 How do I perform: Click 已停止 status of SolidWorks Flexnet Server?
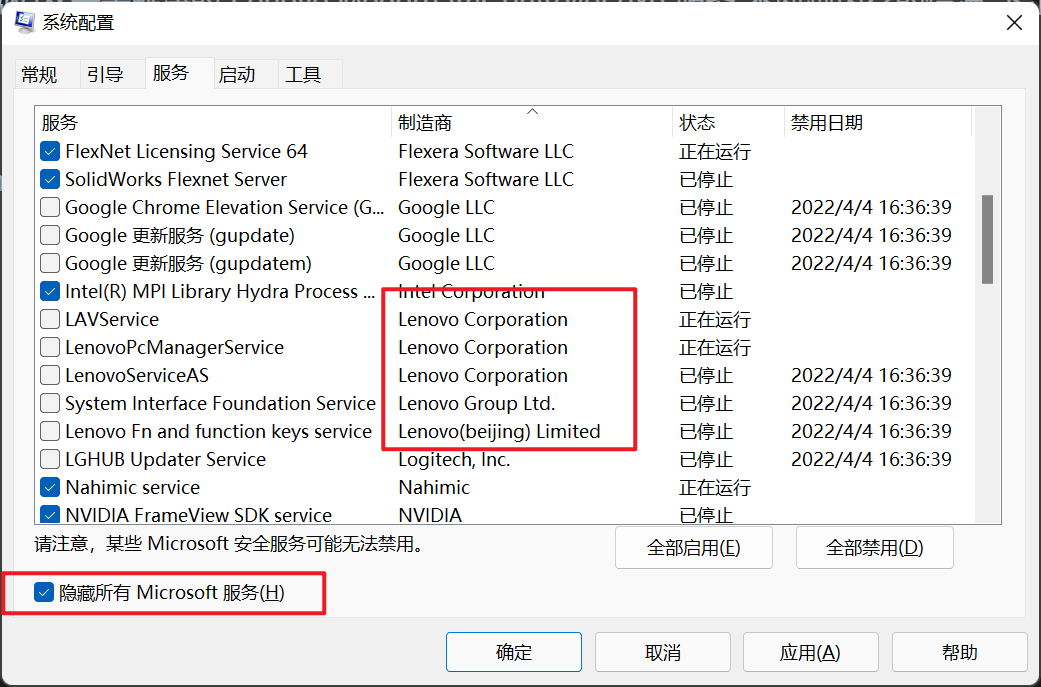(706, 179)
